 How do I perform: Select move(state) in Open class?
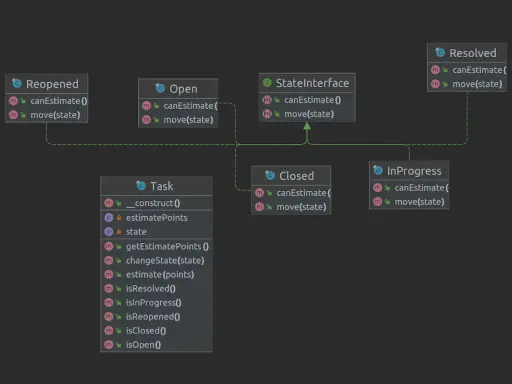point(188,120)
